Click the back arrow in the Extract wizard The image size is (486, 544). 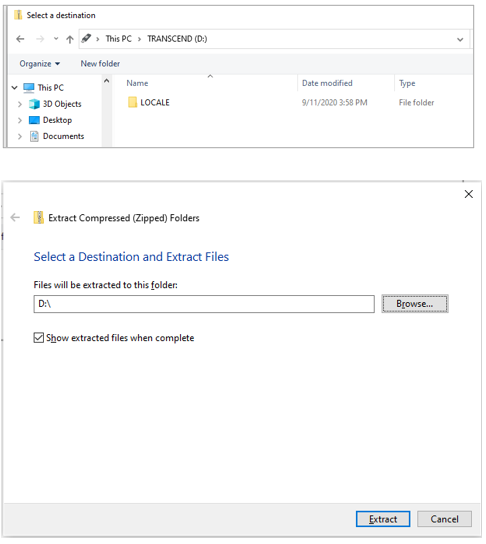(x=15, y=218)
